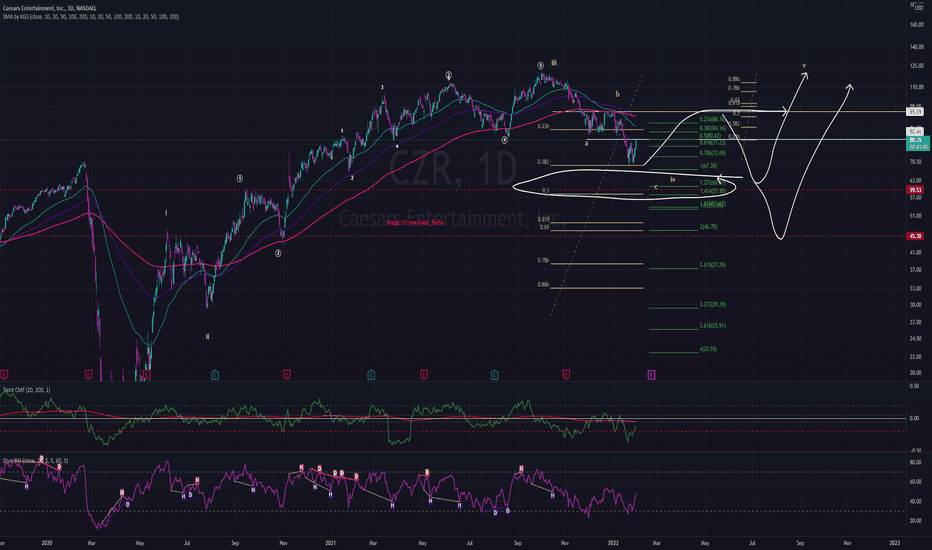Image resolution: width=932 pixels, height=550 pixels.
Task: Click the 2.618(37.29) Fibonacci extension label
Action: [x=712, y=265]
